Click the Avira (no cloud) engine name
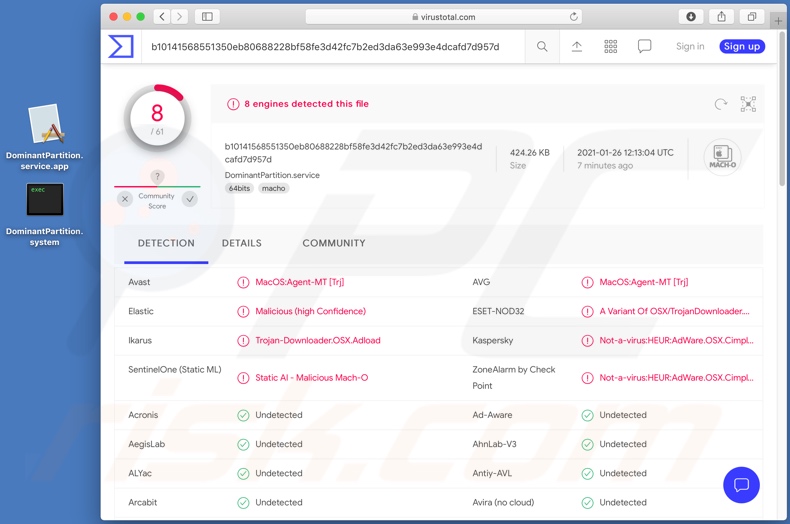The image size is (790, 524). [503, 503]
